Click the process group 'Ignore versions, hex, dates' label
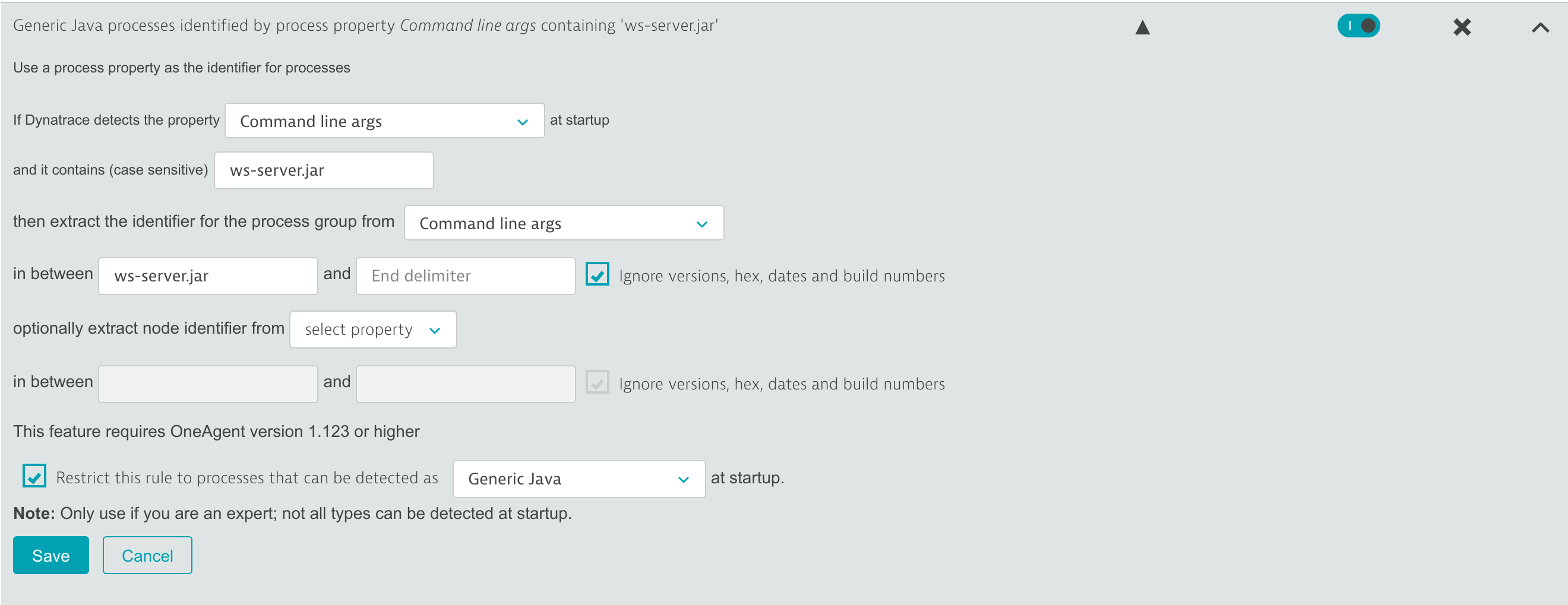The width and height of the screenshot is (1568, 605). point(782,276)
